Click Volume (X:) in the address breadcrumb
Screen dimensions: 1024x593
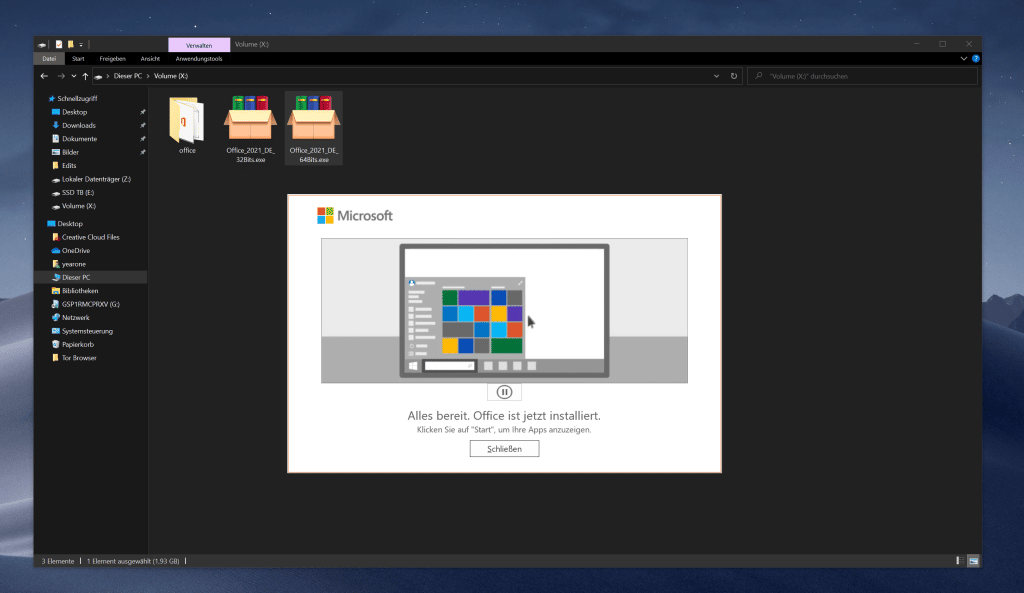pyautogui.click(x=170, y=76)
